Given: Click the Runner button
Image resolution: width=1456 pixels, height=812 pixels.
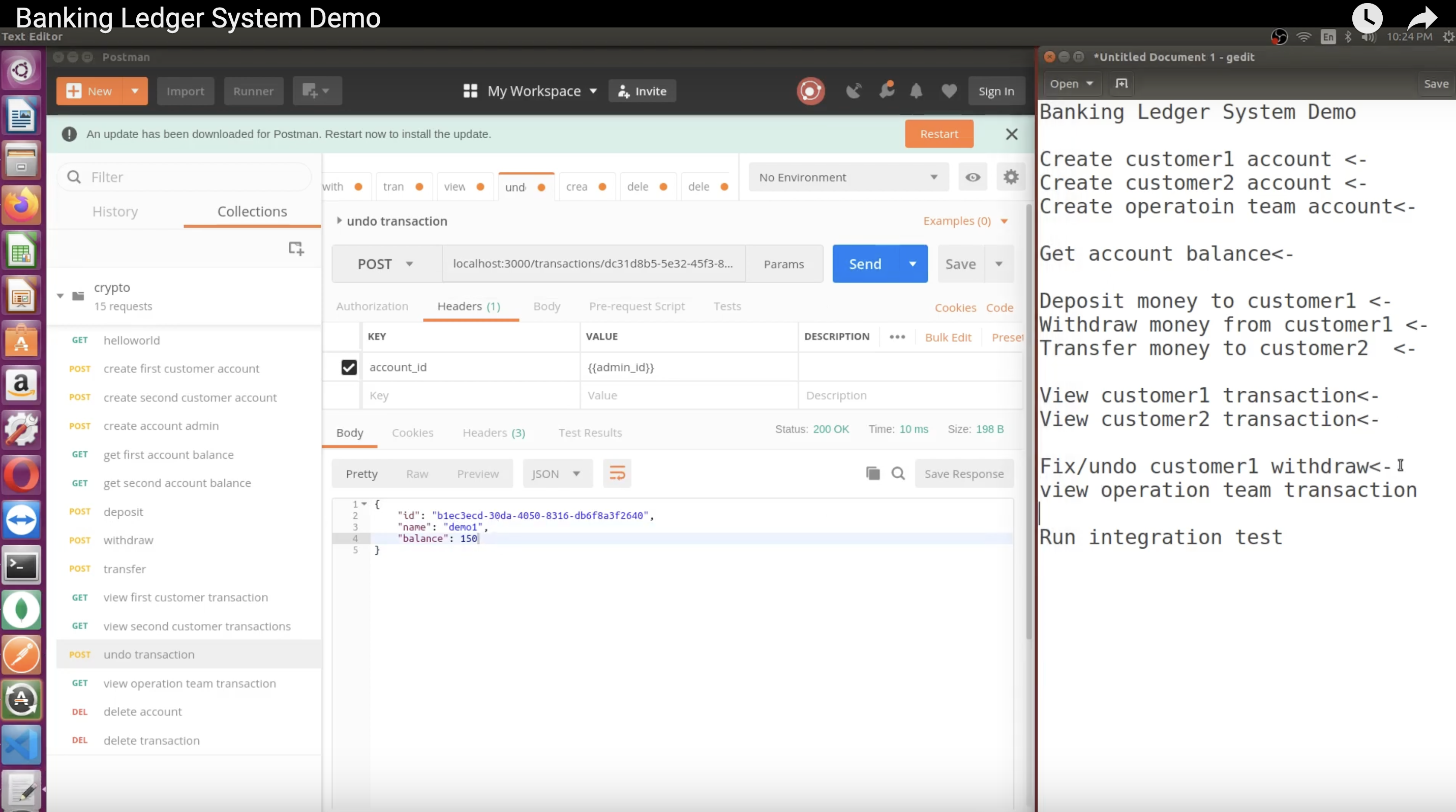Looking at the screenshot, I should pyautogui.click(x=253, y=91).
